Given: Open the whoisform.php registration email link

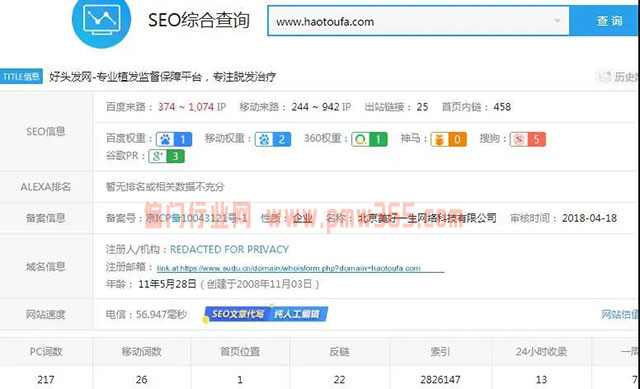Looking at the screenshot, I should click(x=300, y=268).
